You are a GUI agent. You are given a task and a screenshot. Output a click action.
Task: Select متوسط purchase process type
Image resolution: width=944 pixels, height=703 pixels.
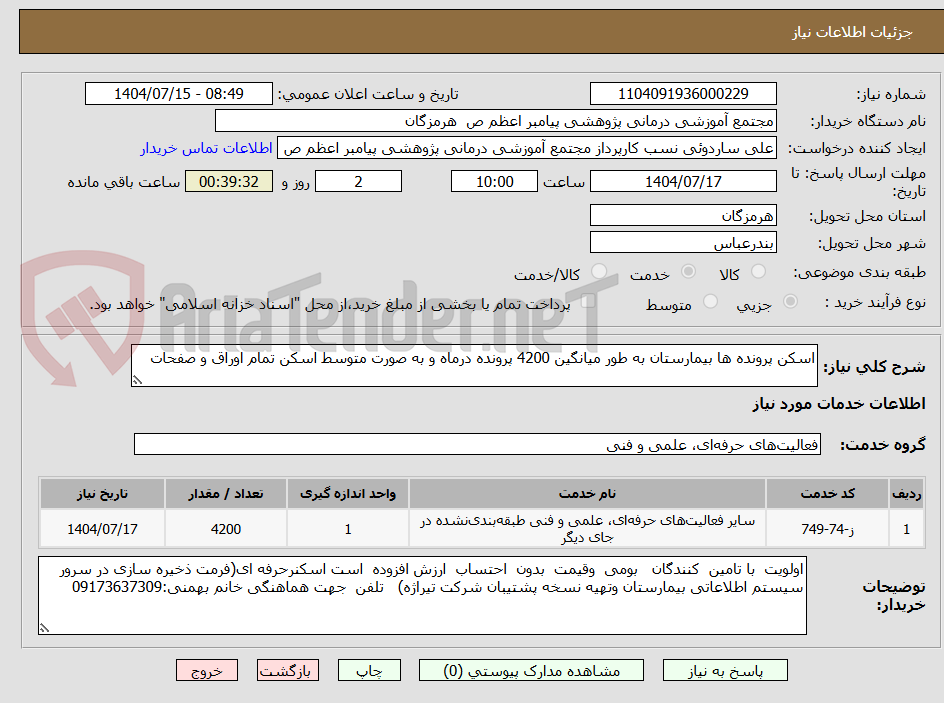click(x=709, y=302)
